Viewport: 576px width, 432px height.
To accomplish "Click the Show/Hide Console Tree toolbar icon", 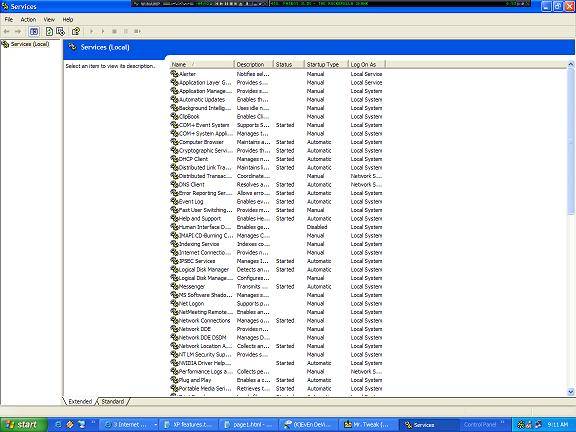I will point(34,32).
